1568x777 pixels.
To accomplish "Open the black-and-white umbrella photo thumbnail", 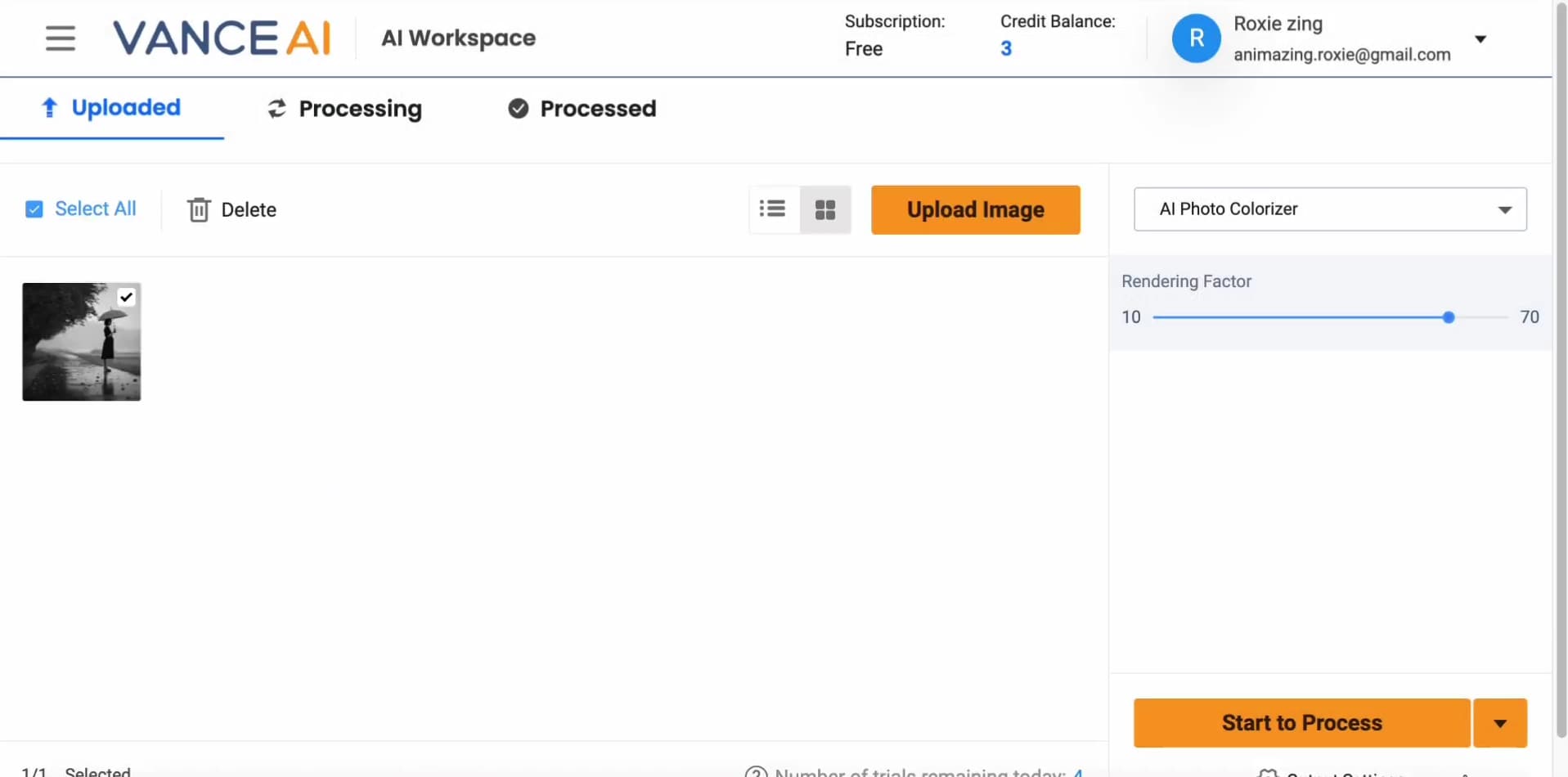I will [74, 352].
